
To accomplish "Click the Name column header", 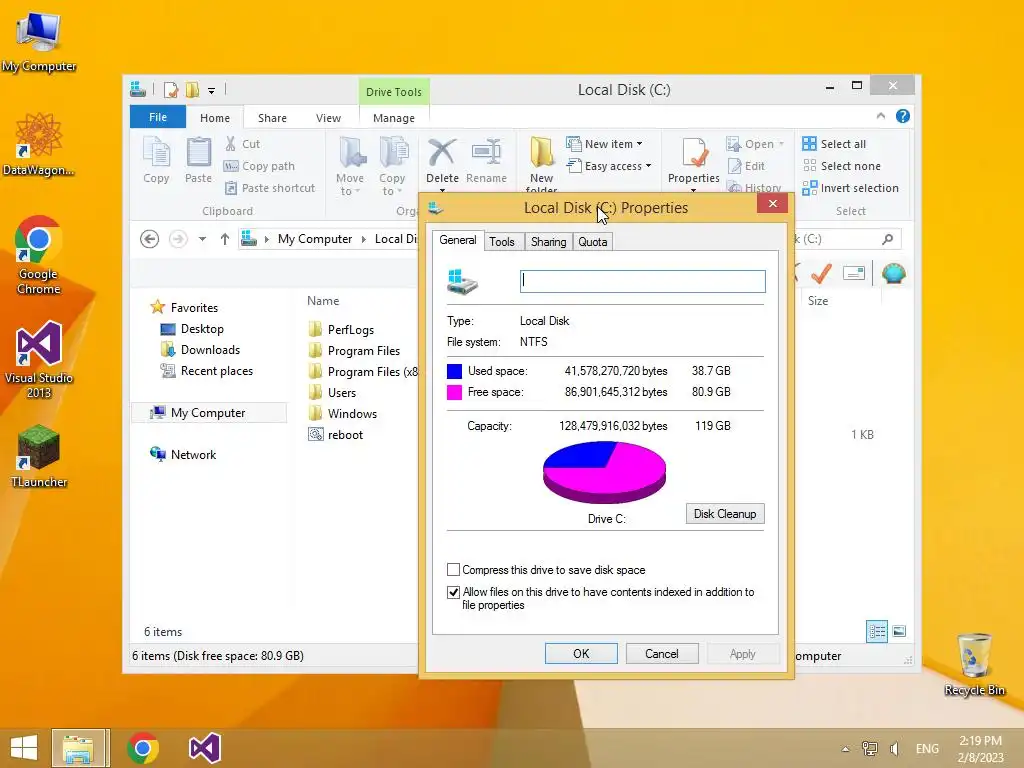I will tap(323, 300).
